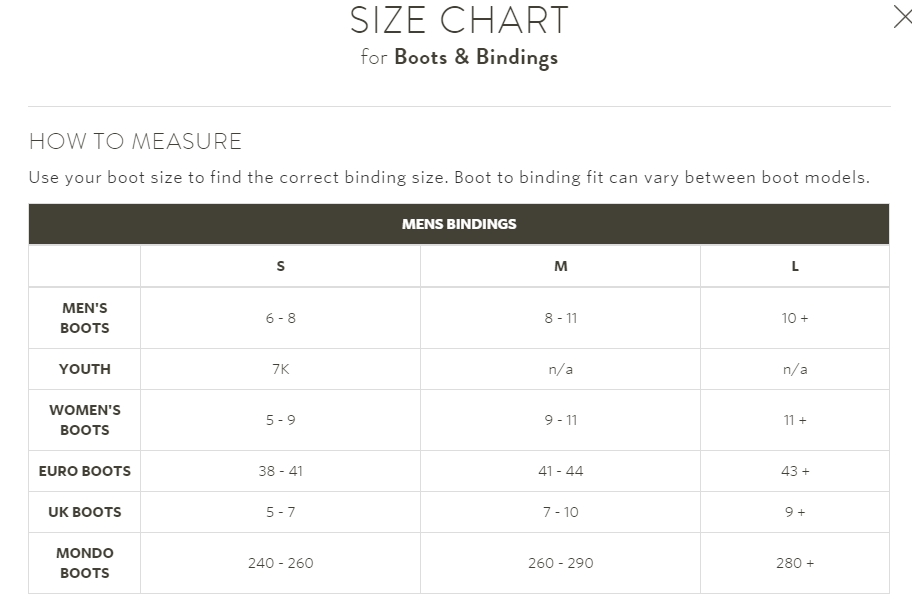Viewport: 912px width, 608px height.
Task: Click the 280 + mondo cell
Action: click(x=795, y=563)
